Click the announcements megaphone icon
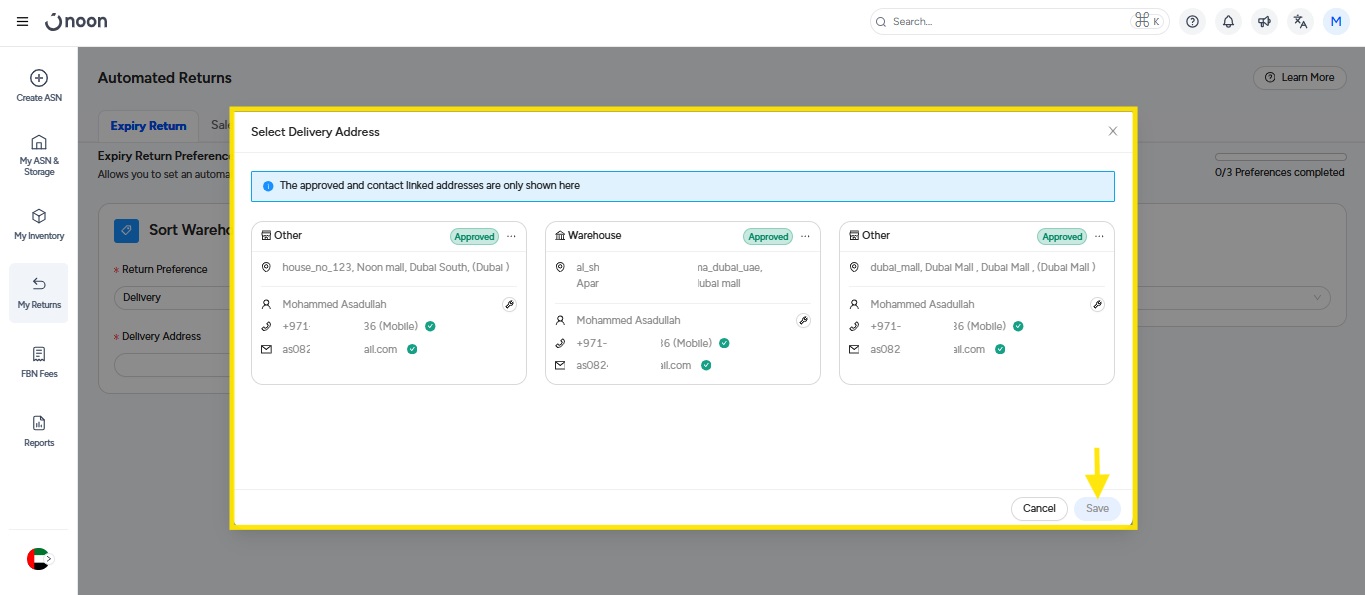Viewport: 1365px width, 595px height. coord(1264,21)
